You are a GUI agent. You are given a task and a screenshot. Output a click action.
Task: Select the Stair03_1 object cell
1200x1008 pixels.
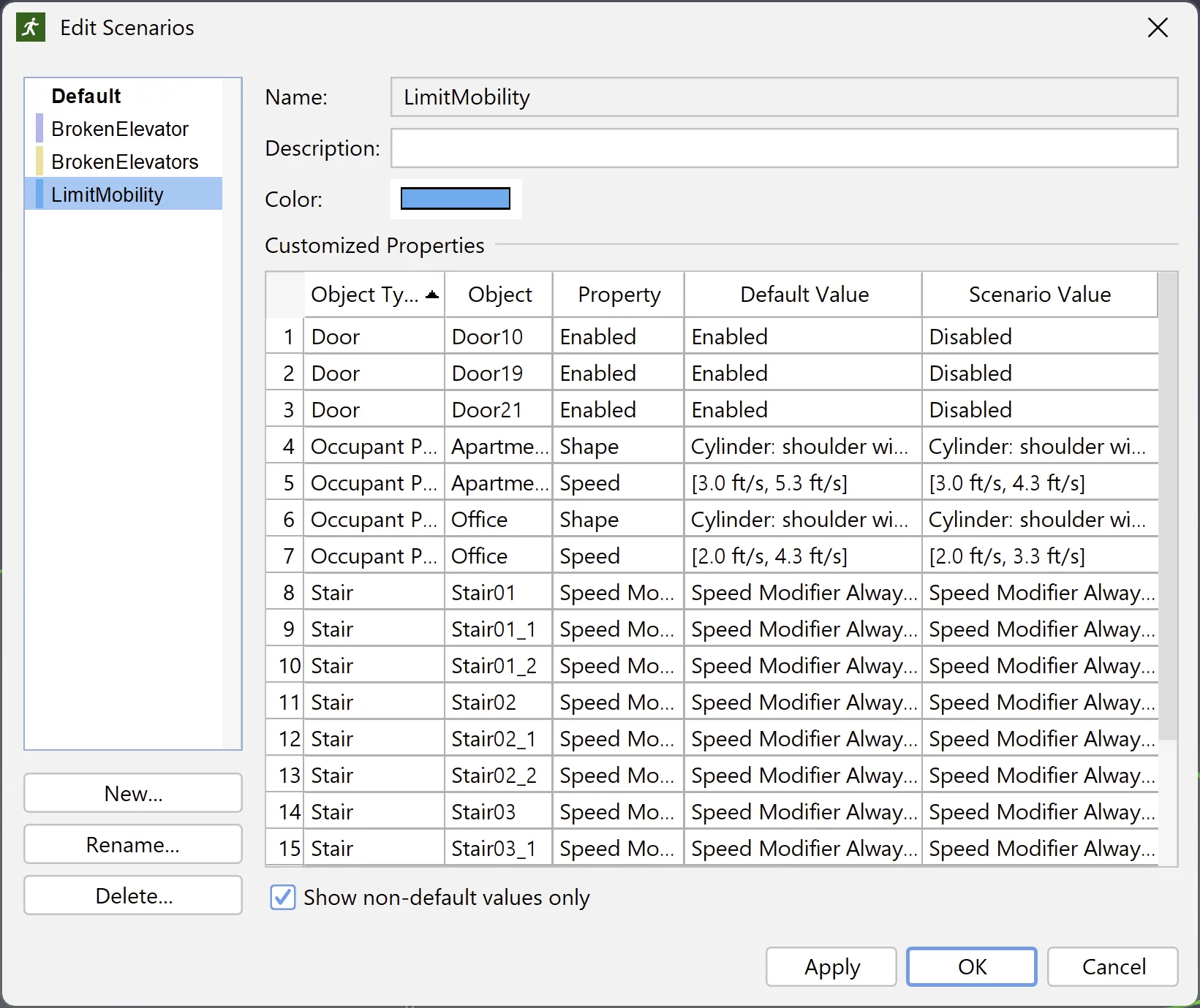point(499,848)
